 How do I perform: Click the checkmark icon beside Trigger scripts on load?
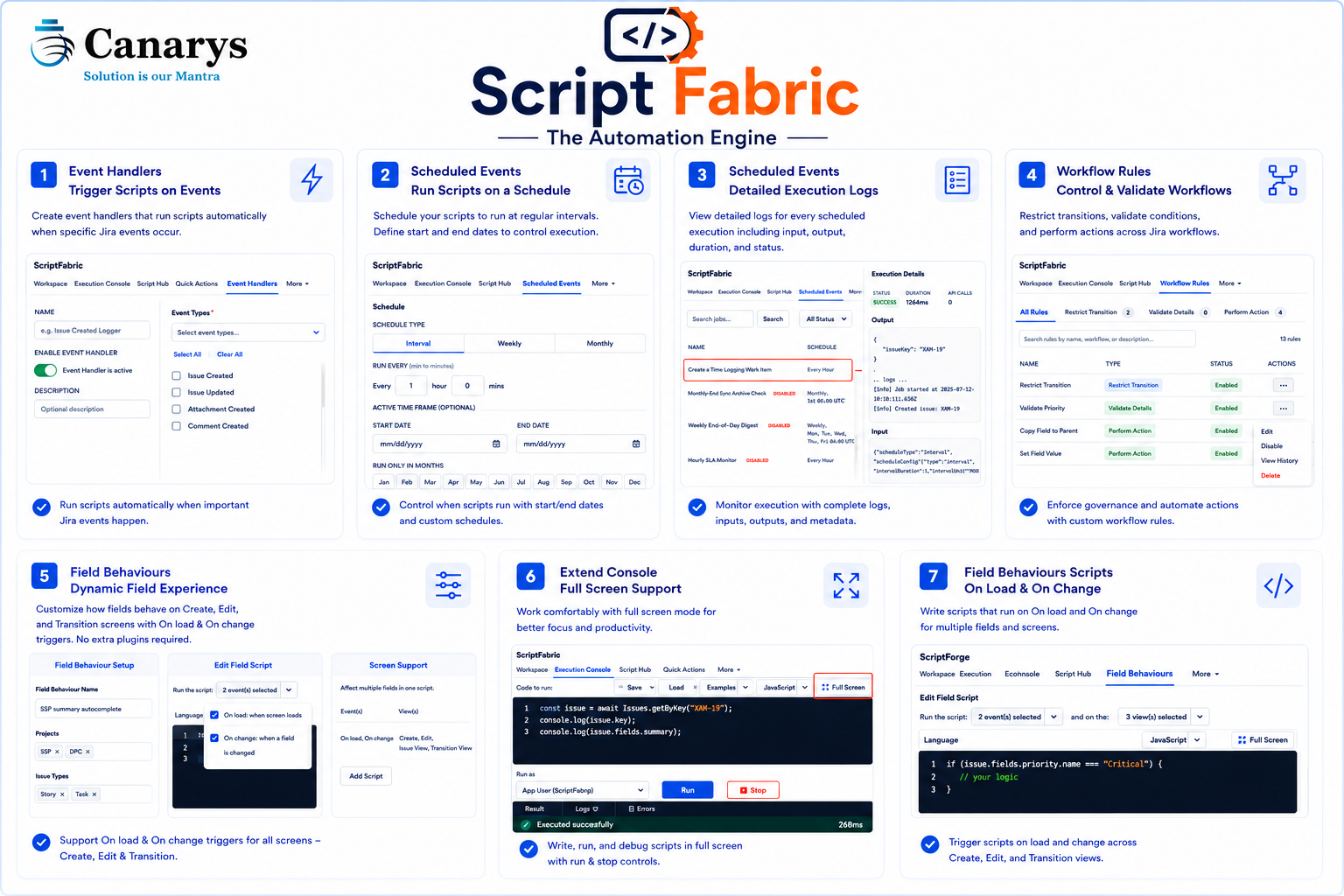click(x=930, y=844)
